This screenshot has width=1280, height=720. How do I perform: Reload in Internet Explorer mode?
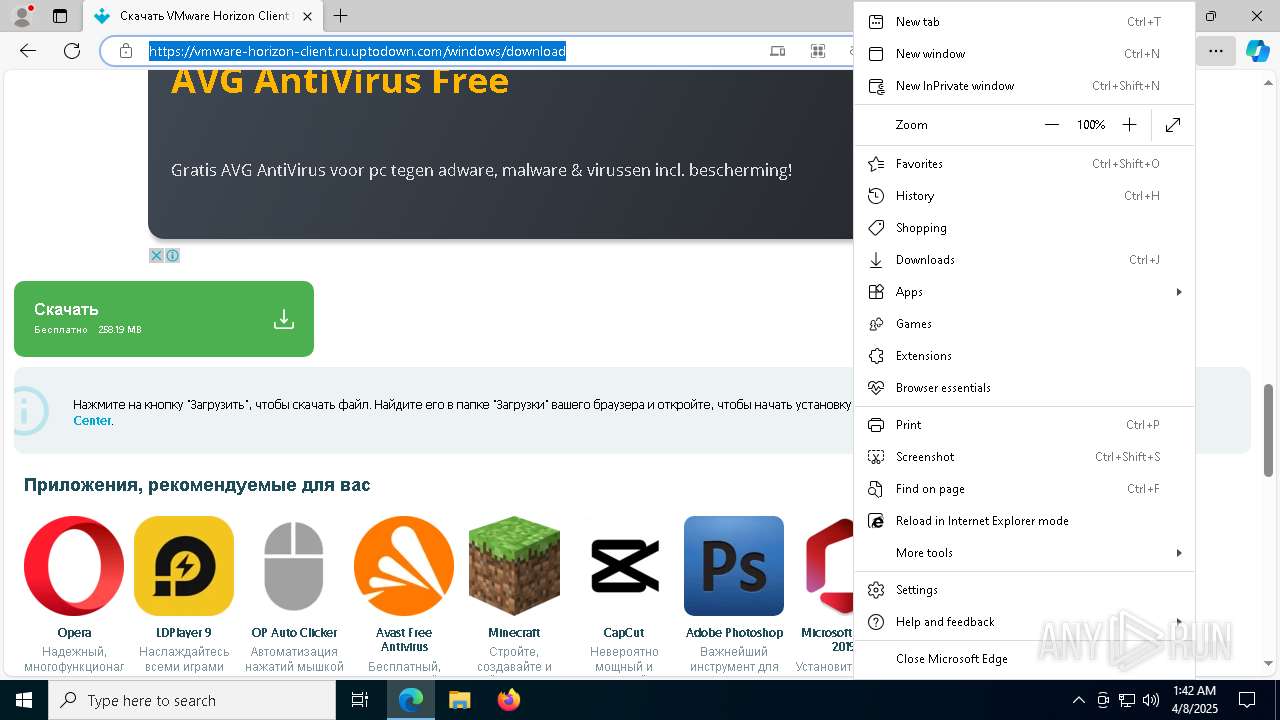point(1024,521)
